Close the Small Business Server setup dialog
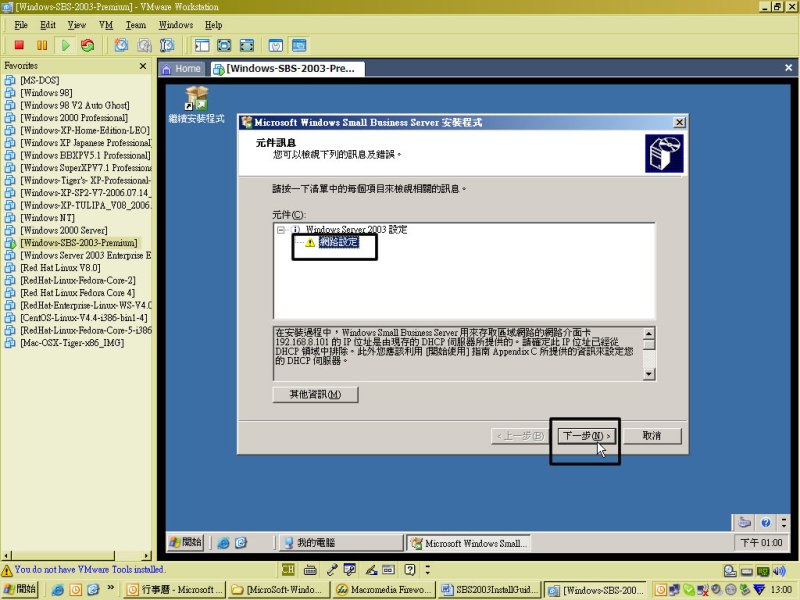 (x=679, y=122)
